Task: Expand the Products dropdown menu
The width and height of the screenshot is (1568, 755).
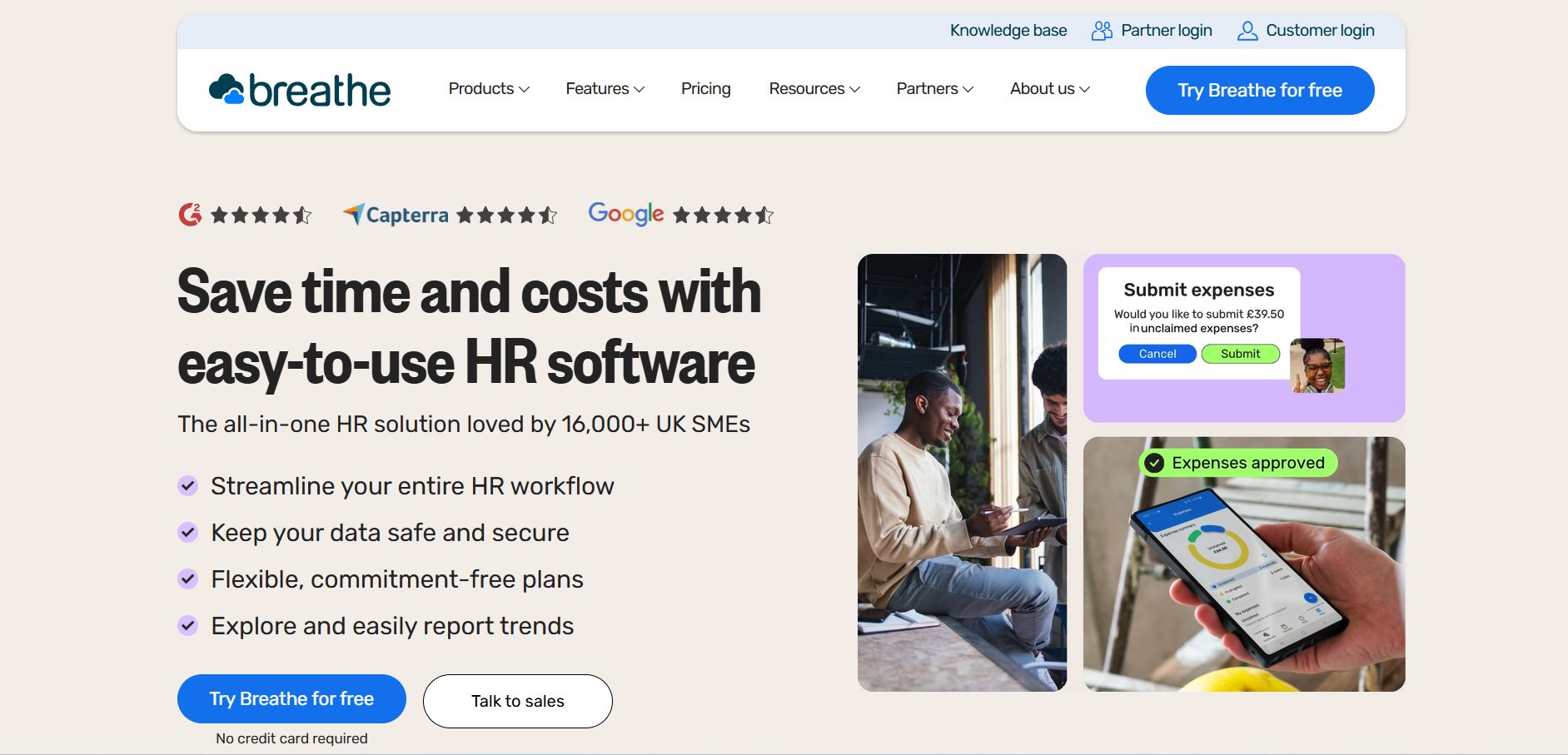Action: 488,89
